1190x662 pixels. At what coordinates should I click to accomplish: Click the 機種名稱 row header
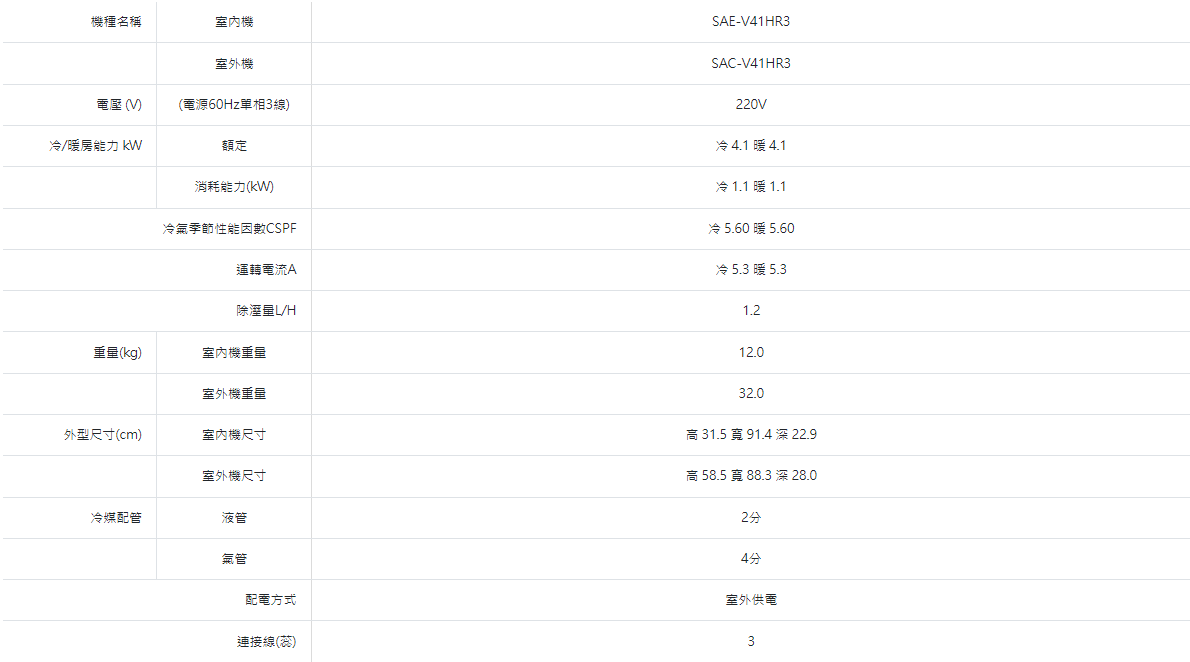[116, 22]
